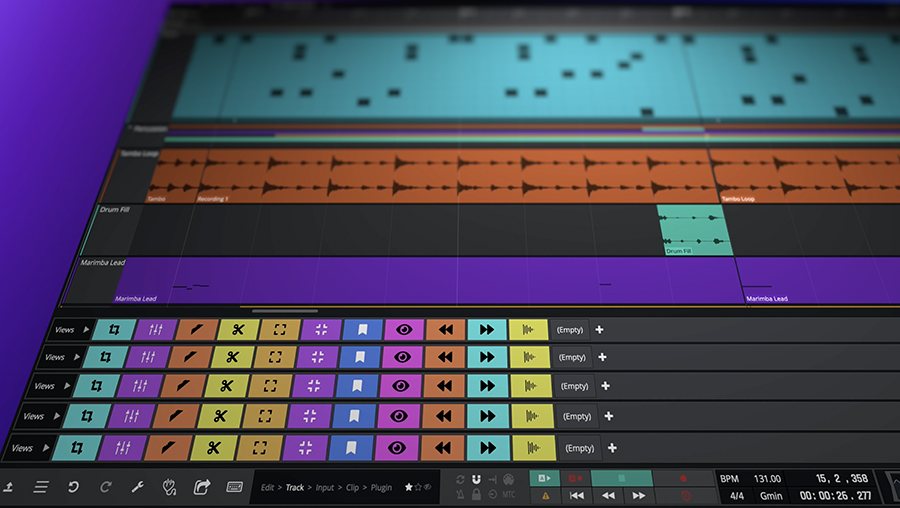Viewport: 900px width, 508px height.
Task: Open the wrench settings tool
Action: (137, 487)
